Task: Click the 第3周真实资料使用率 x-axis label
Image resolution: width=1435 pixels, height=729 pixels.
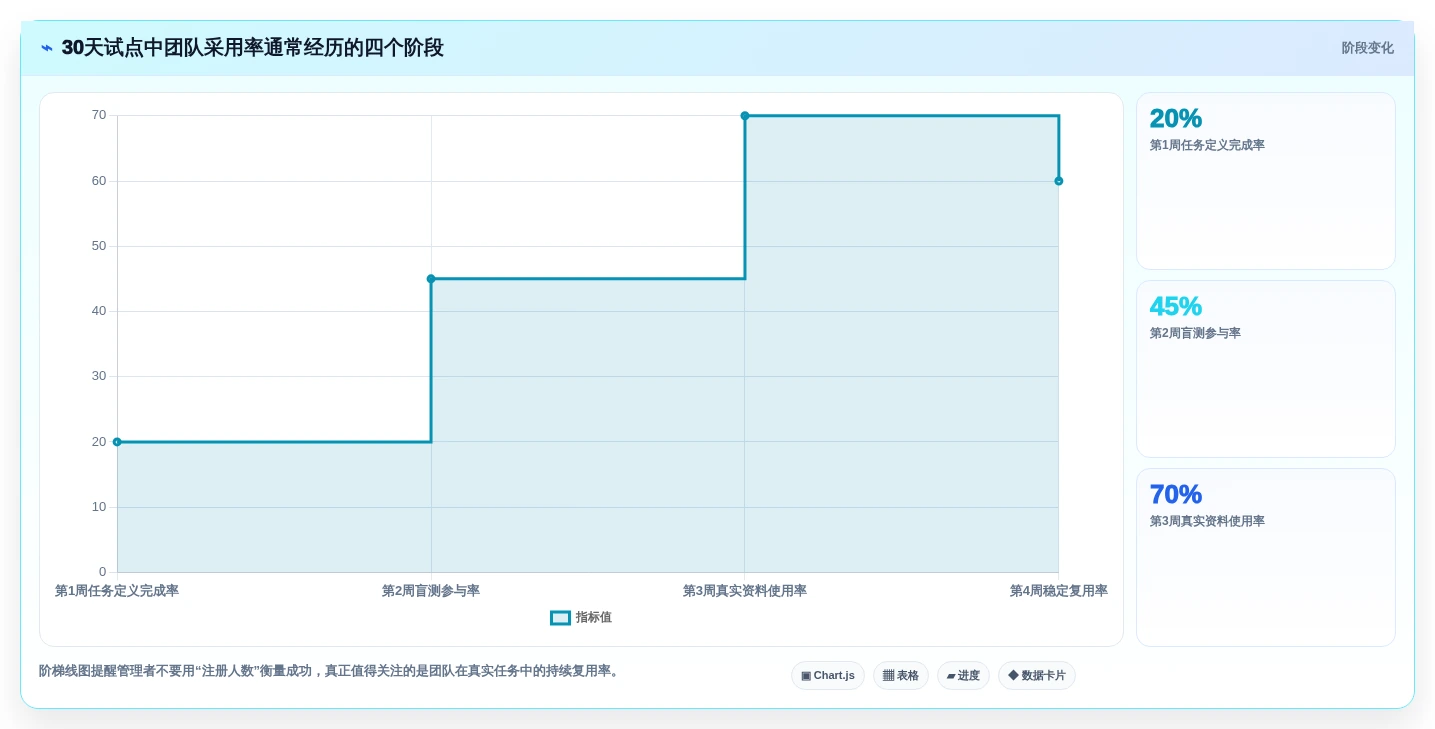Action: coord(745,591)
